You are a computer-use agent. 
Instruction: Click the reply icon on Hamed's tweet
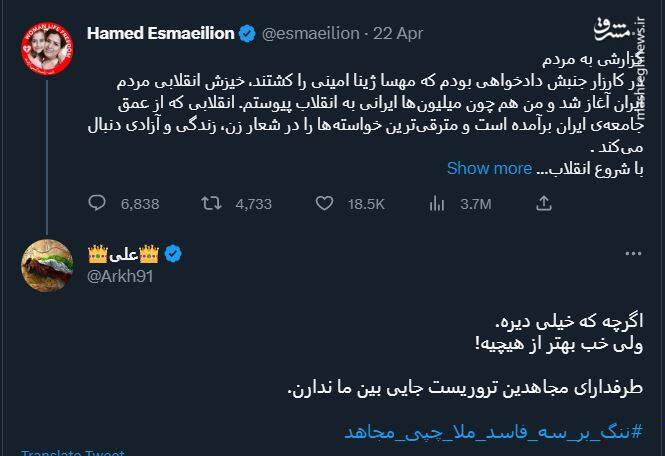[x=97, y=203]
